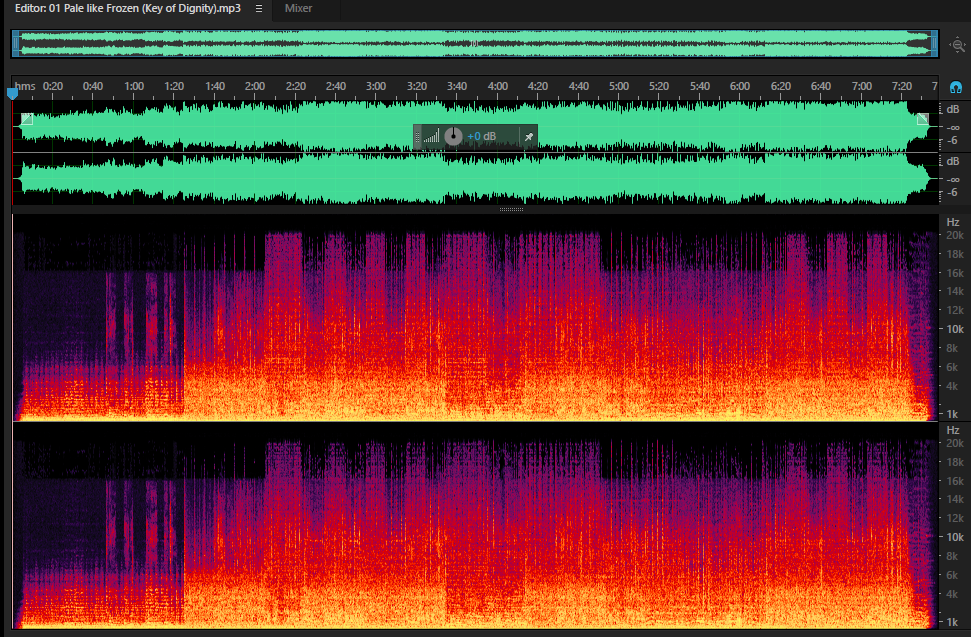Click the left channel Hz scale label

(952, 222)
